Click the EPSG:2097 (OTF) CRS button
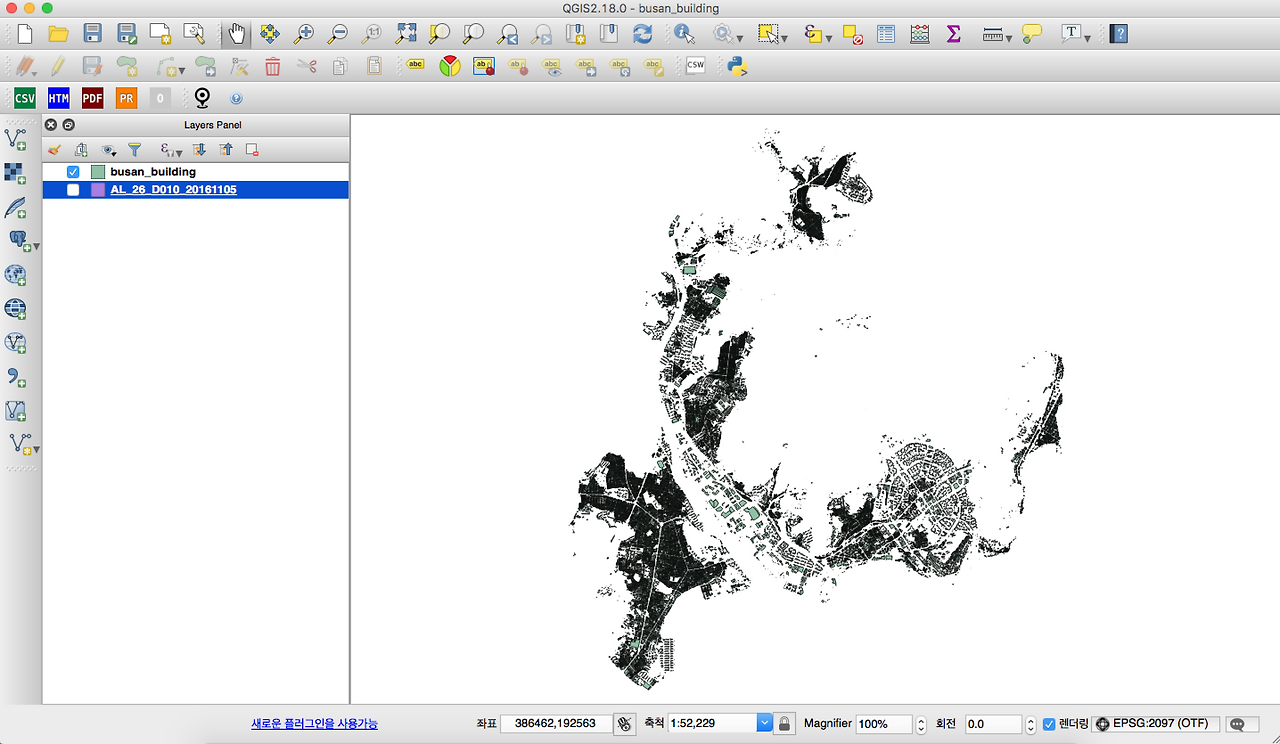This screenshot has width=1280, height=744. tap(1155, 724)
